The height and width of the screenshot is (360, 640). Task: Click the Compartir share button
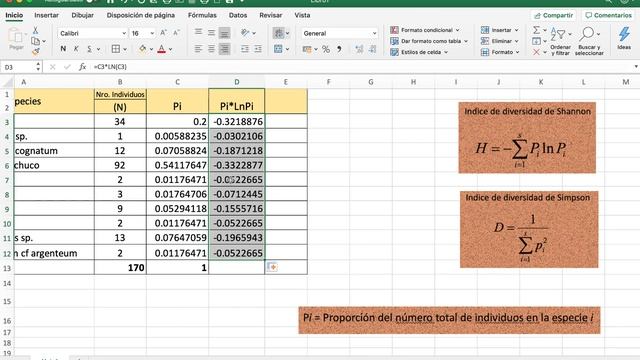click(x=553, y=16)
